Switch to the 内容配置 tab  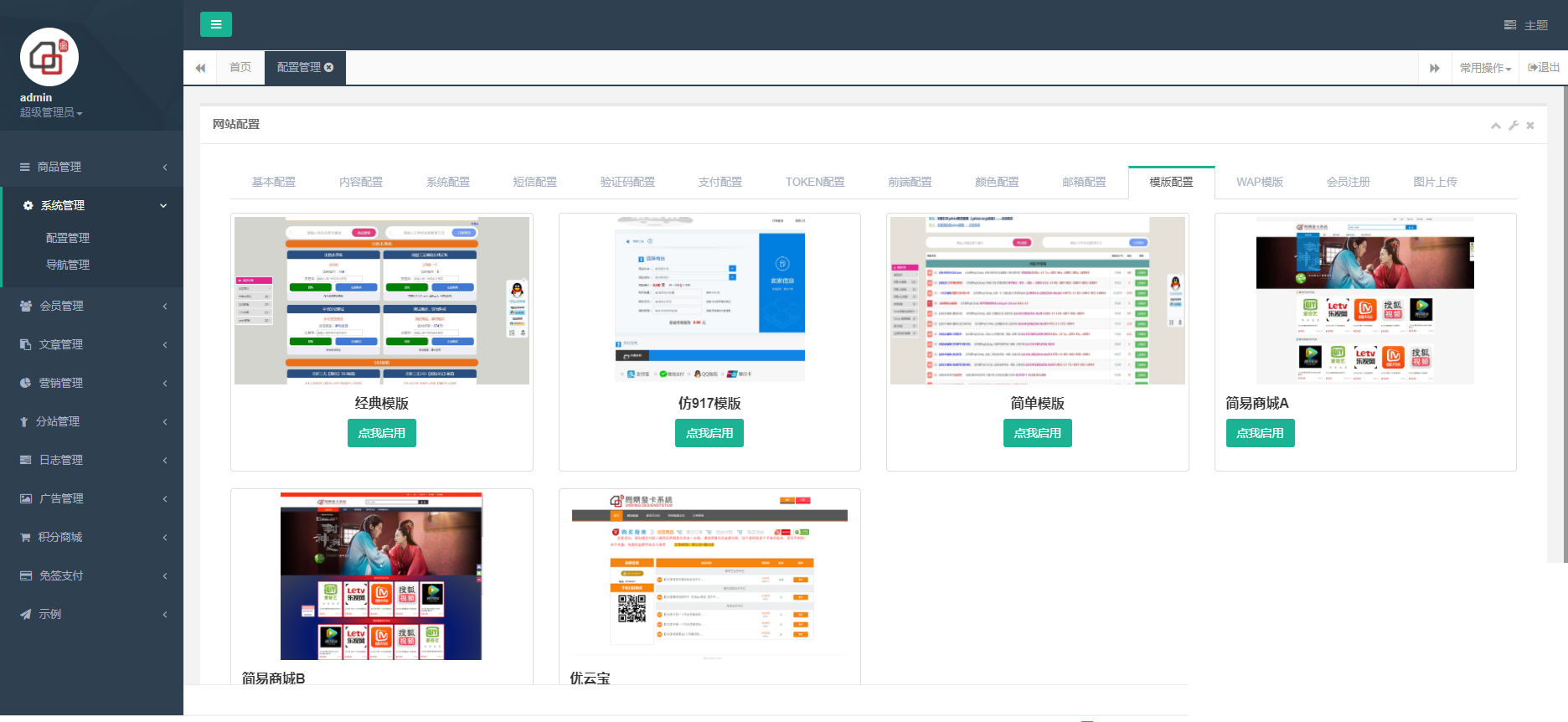coord(361,182)
